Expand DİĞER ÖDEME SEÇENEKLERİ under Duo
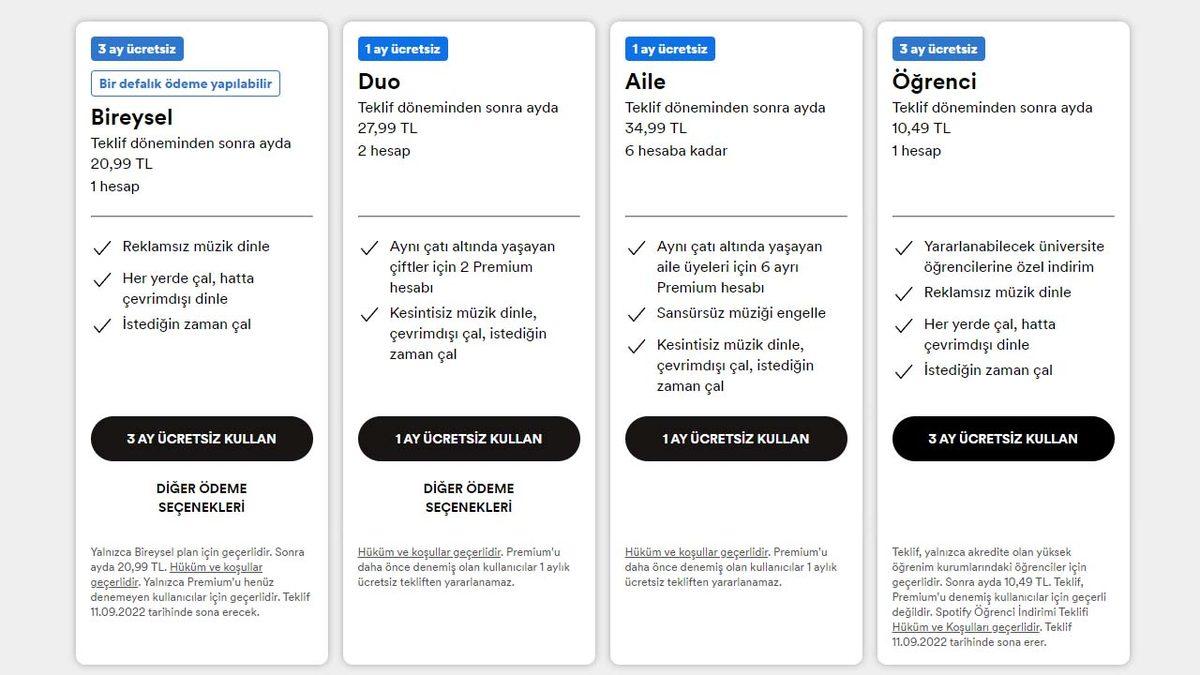 pyautogui.click(x=469, y=497)
